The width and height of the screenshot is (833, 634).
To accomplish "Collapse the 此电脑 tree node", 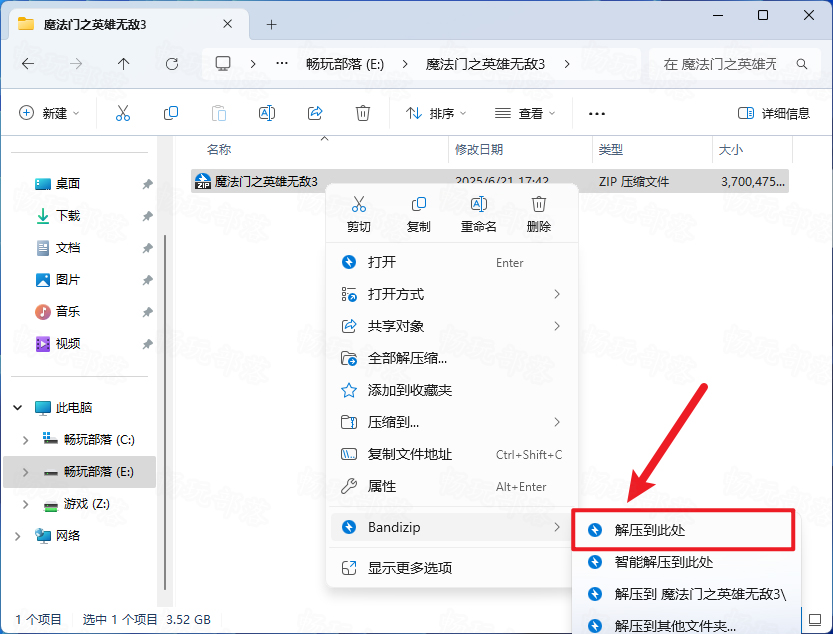I will point(18,408).
